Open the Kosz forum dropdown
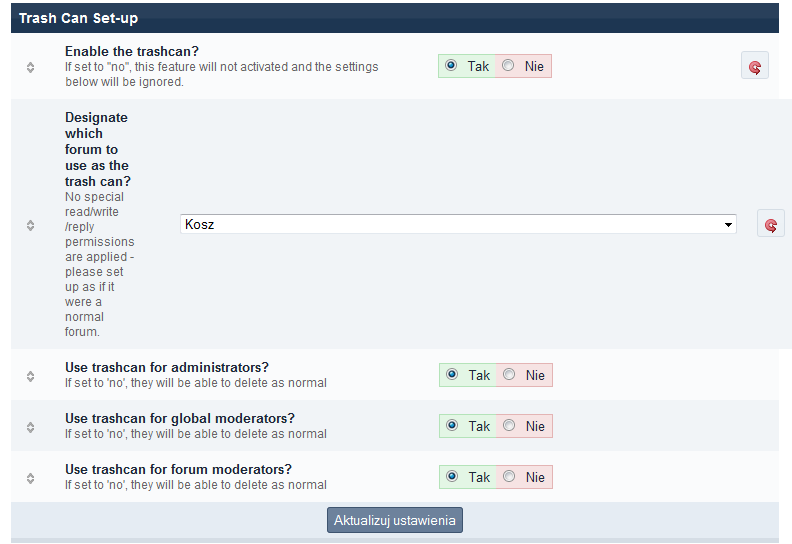 pos(458,224)
